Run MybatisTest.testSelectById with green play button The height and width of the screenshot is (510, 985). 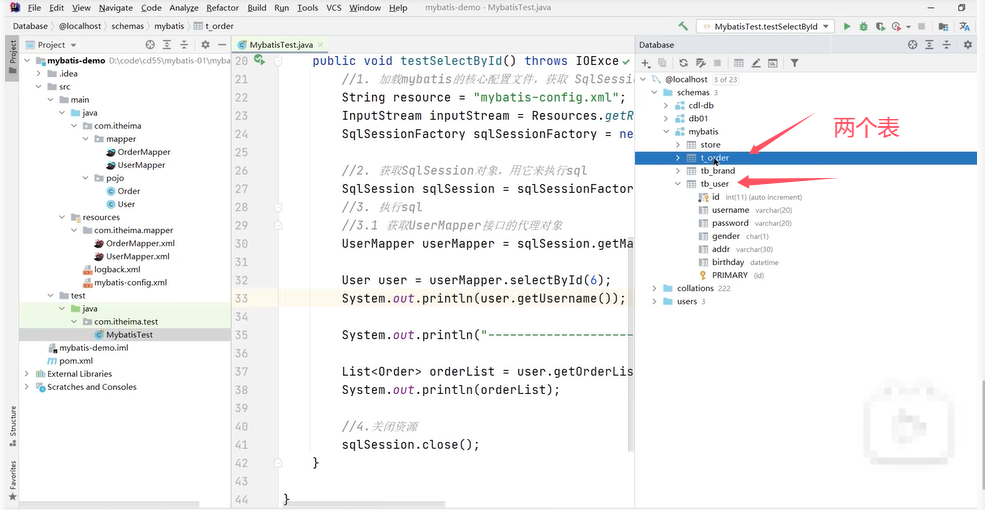pyautogui.click(x=847, y=26)
